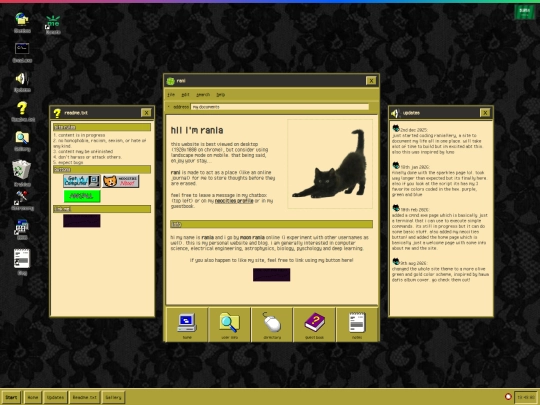Image resolution: width=540 pixels, height=405 pixels.
Task: Click the red circle icon in taskbar tray
Action: [508, 397]
